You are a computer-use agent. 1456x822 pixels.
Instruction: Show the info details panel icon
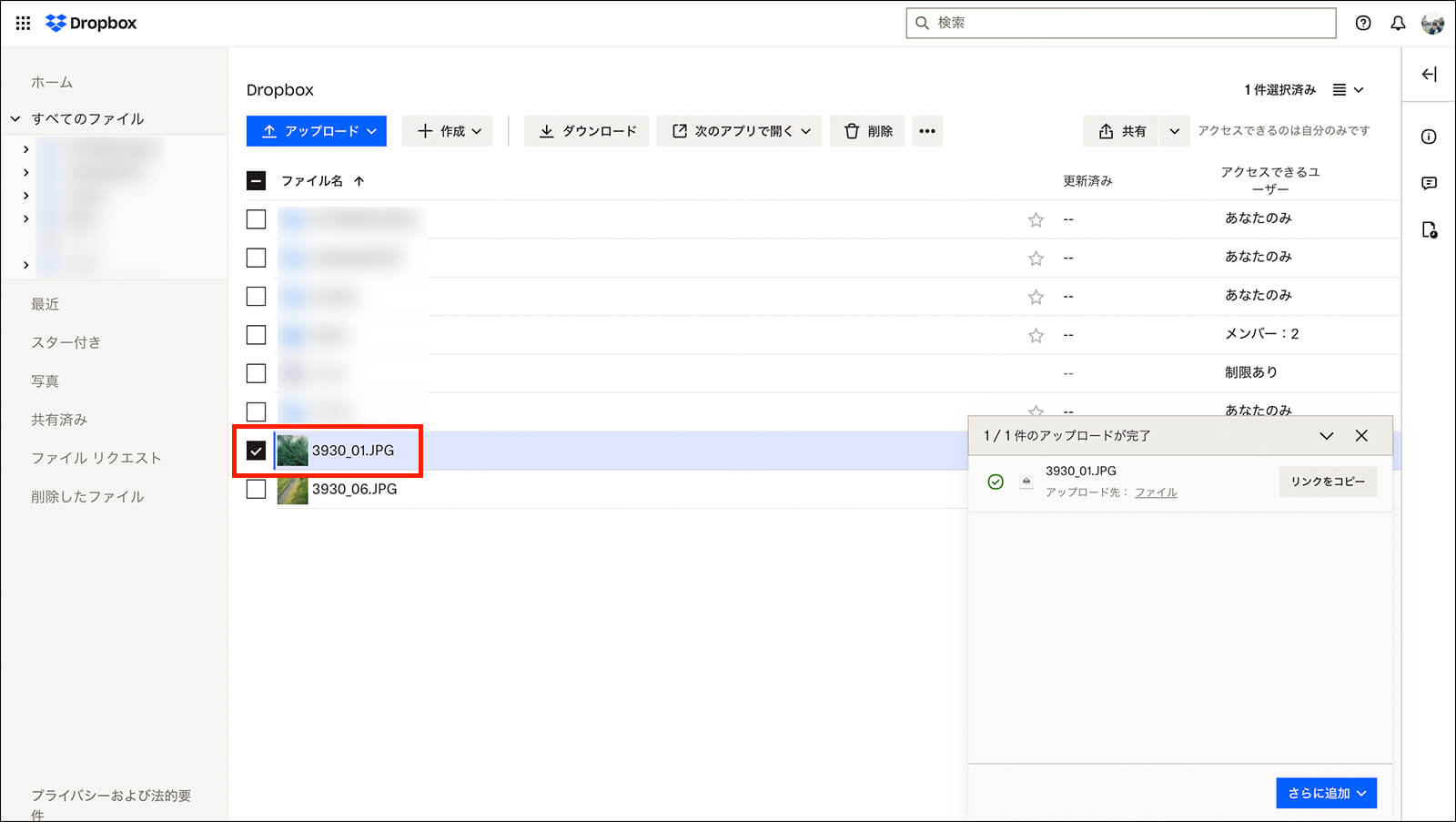pos(1429,137)
